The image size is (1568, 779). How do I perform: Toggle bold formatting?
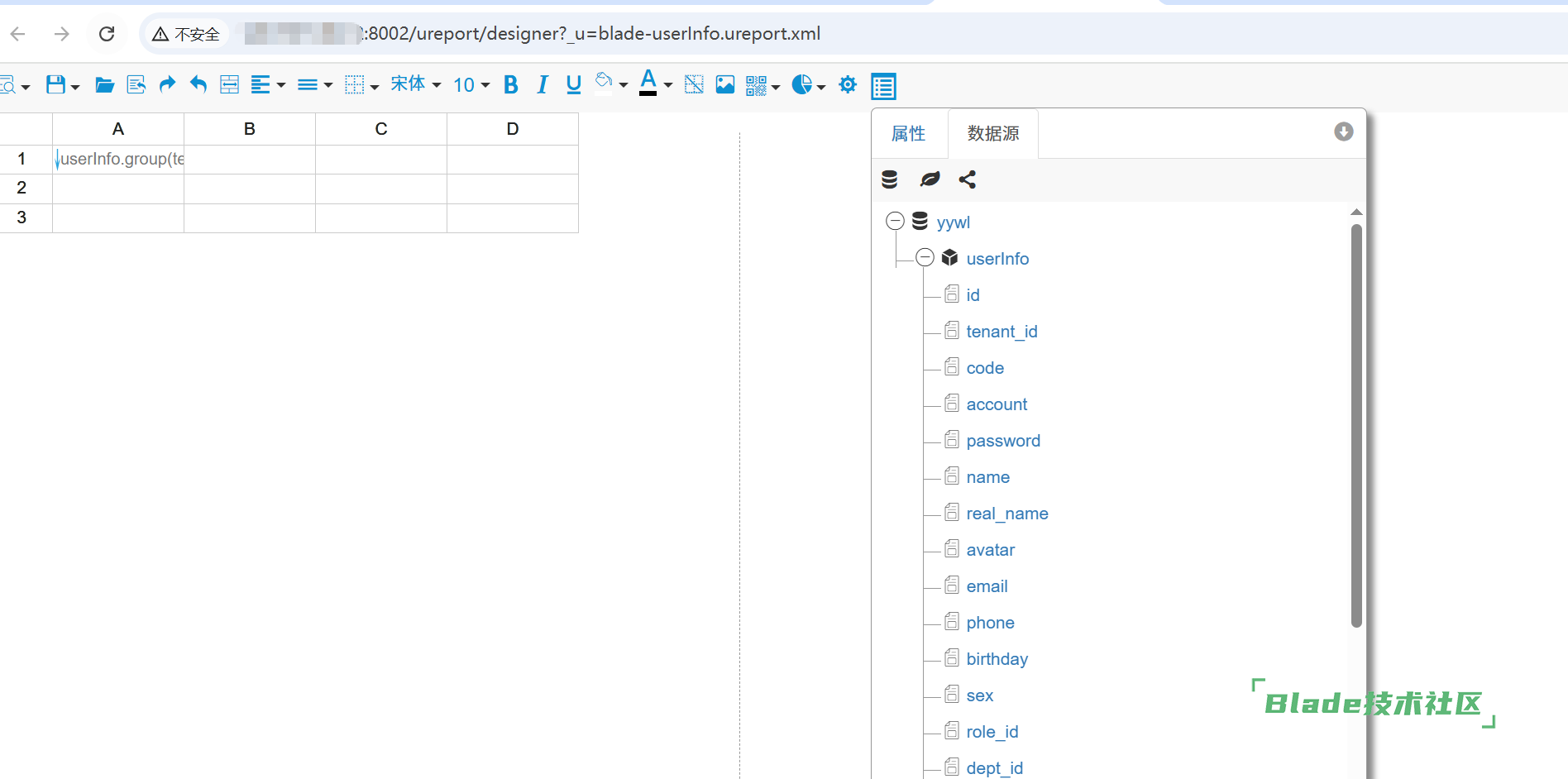point(511,84)
